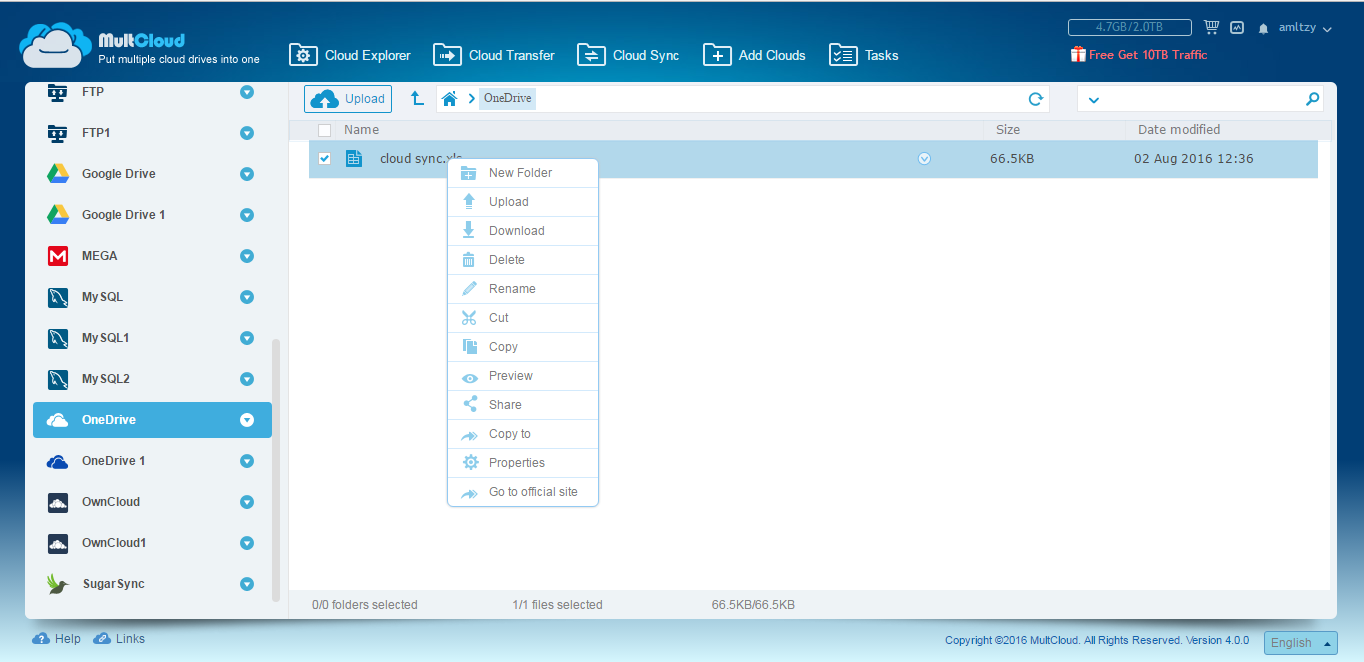The height and width of the screenshot is (662, 1364).
Task: Open the search filter dropdown arrow
Action: pyautogui.click(x=1093, y=99)
